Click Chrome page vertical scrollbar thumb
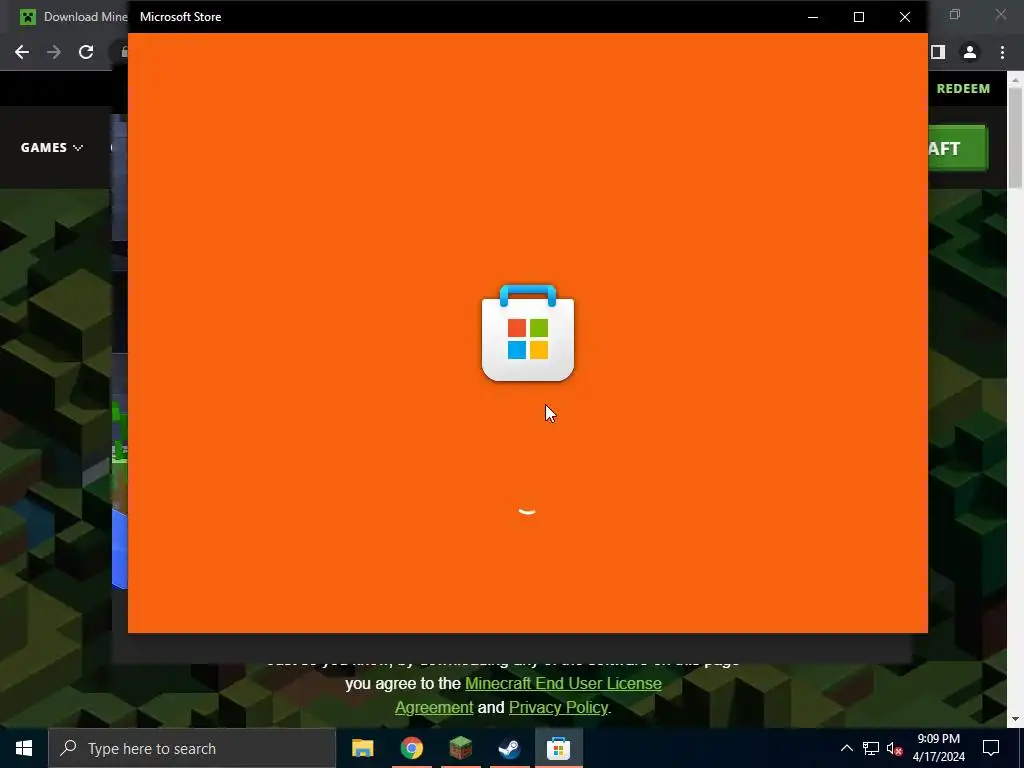 1016,137
